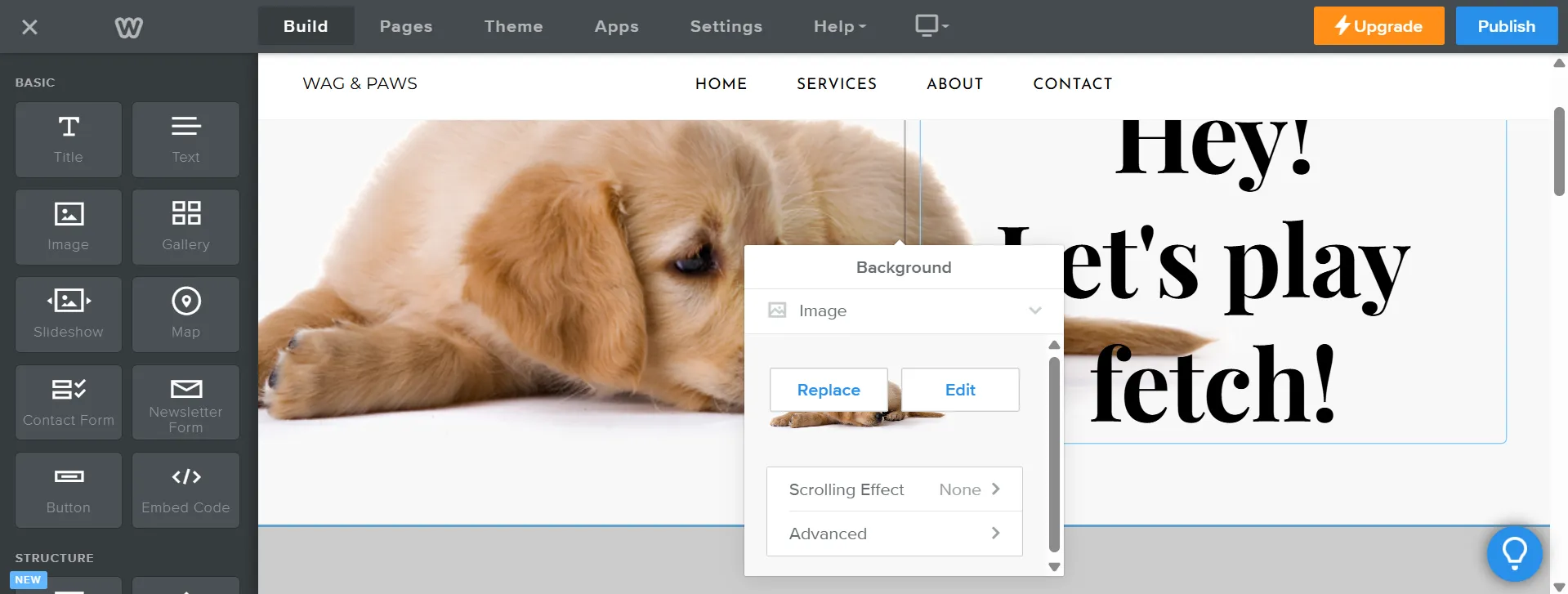This screenshot has height=594, width=1568.
Task: Switch to the Build tab
Action: point(306,26)
